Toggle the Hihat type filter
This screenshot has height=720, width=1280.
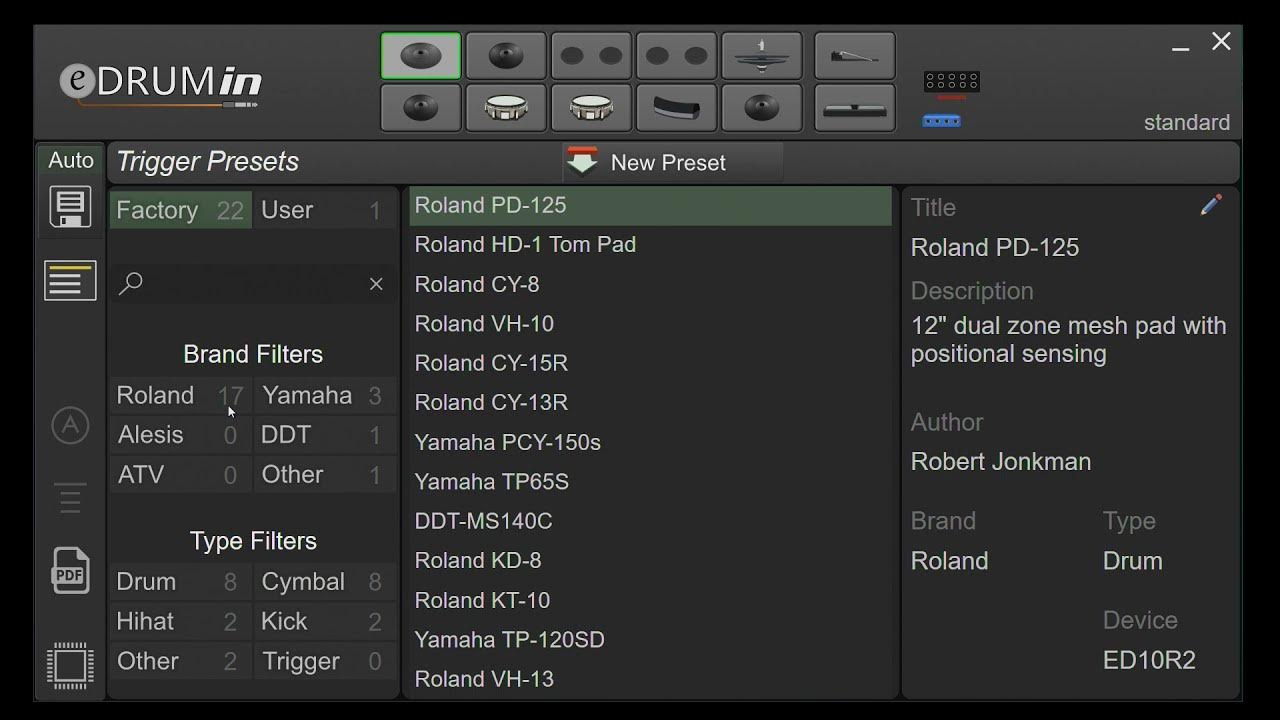180,621
